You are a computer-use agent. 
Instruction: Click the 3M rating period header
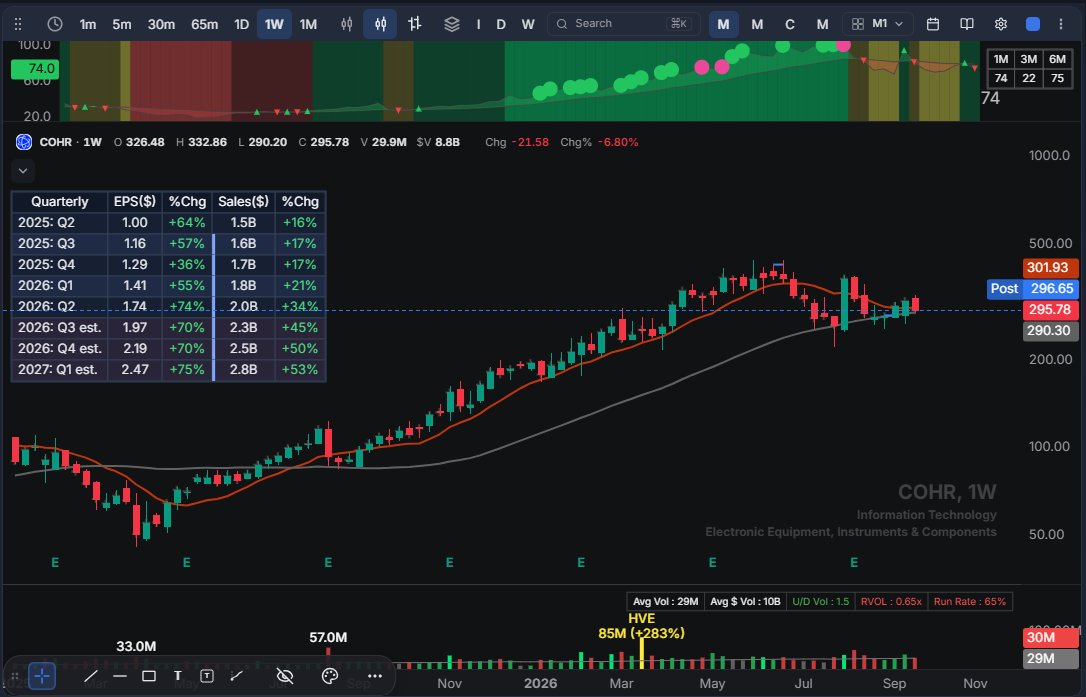1029,59
